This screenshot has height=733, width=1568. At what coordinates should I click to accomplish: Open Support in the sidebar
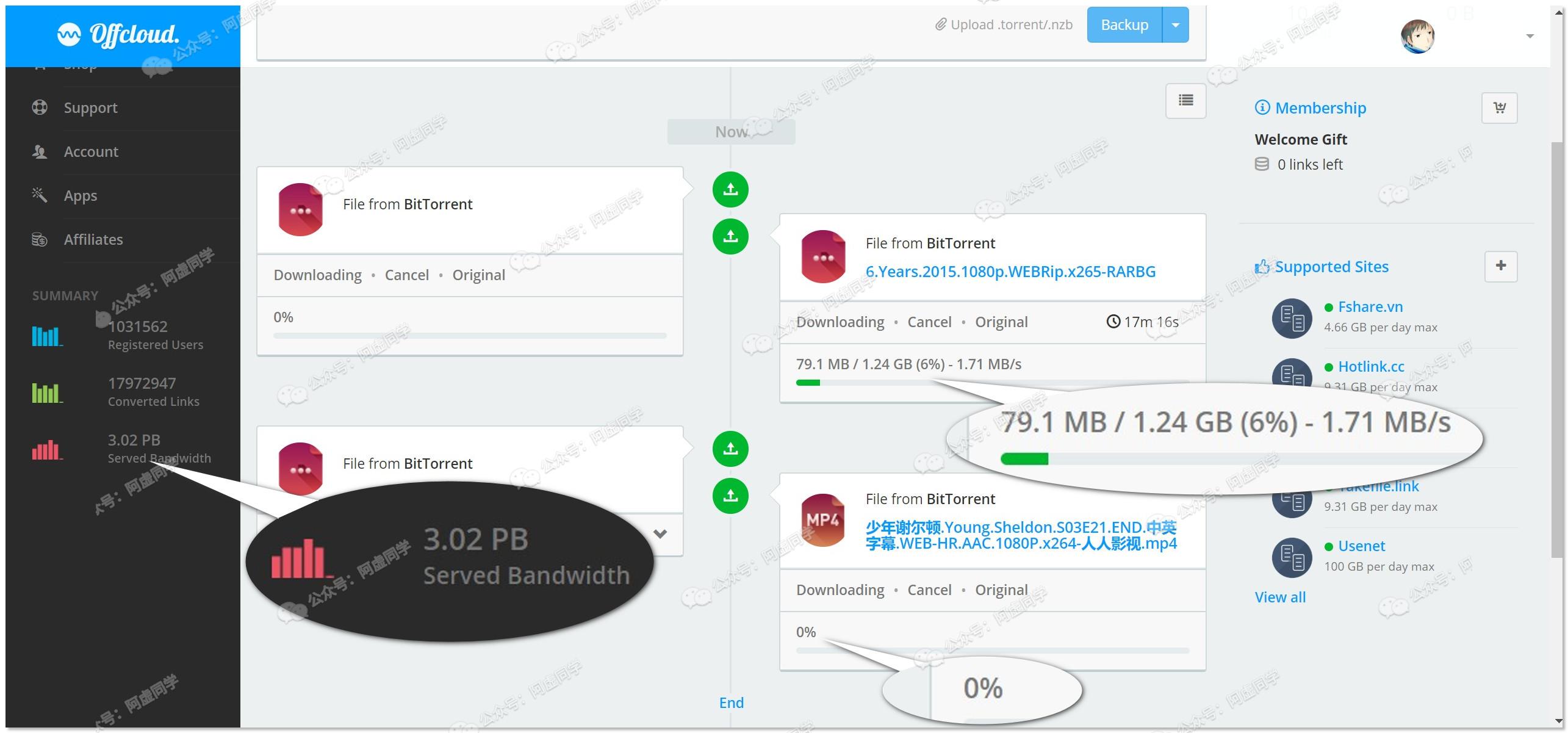[90, 108]
